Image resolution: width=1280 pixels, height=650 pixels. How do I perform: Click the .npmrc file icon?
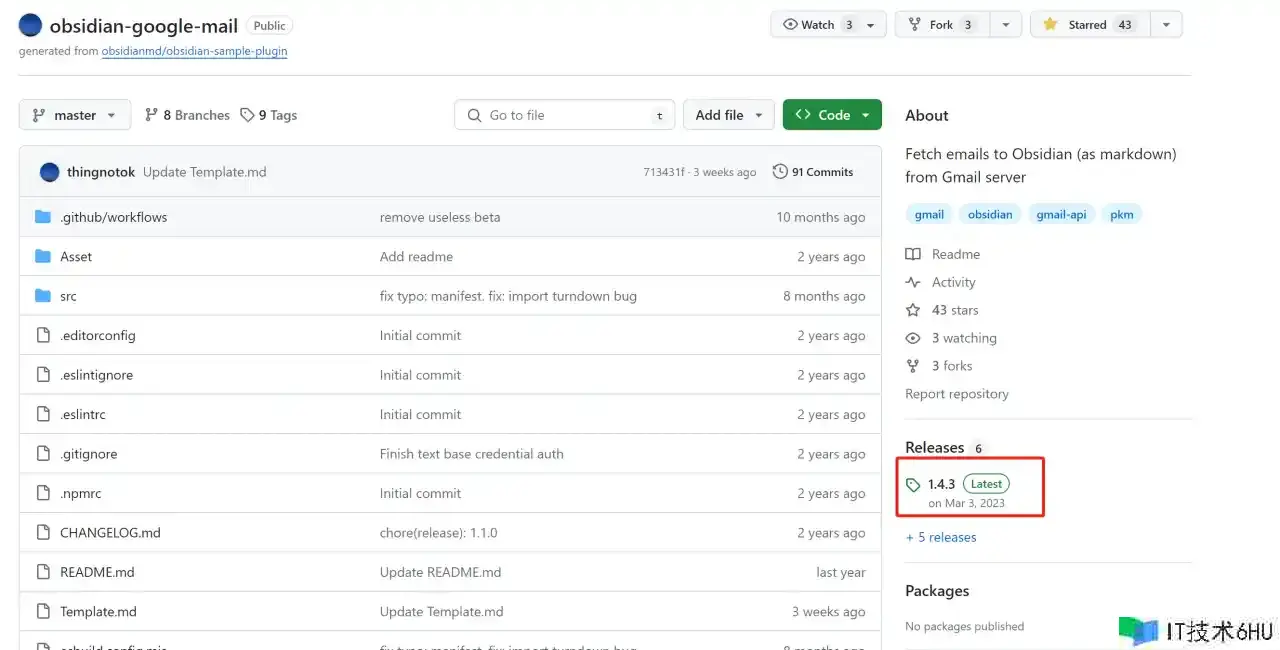[42, 493]
